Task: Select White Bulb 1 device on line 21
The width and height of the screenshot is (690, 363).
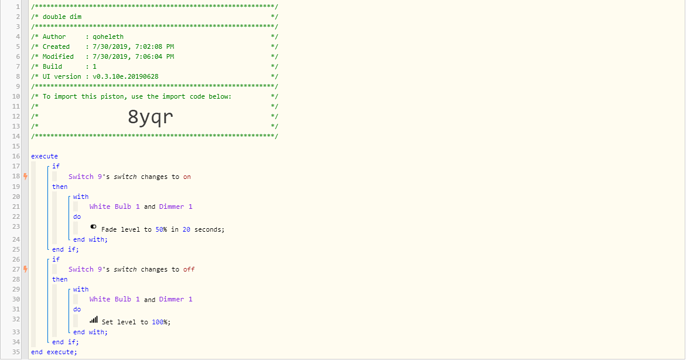Action: click(x=114, y=206)
